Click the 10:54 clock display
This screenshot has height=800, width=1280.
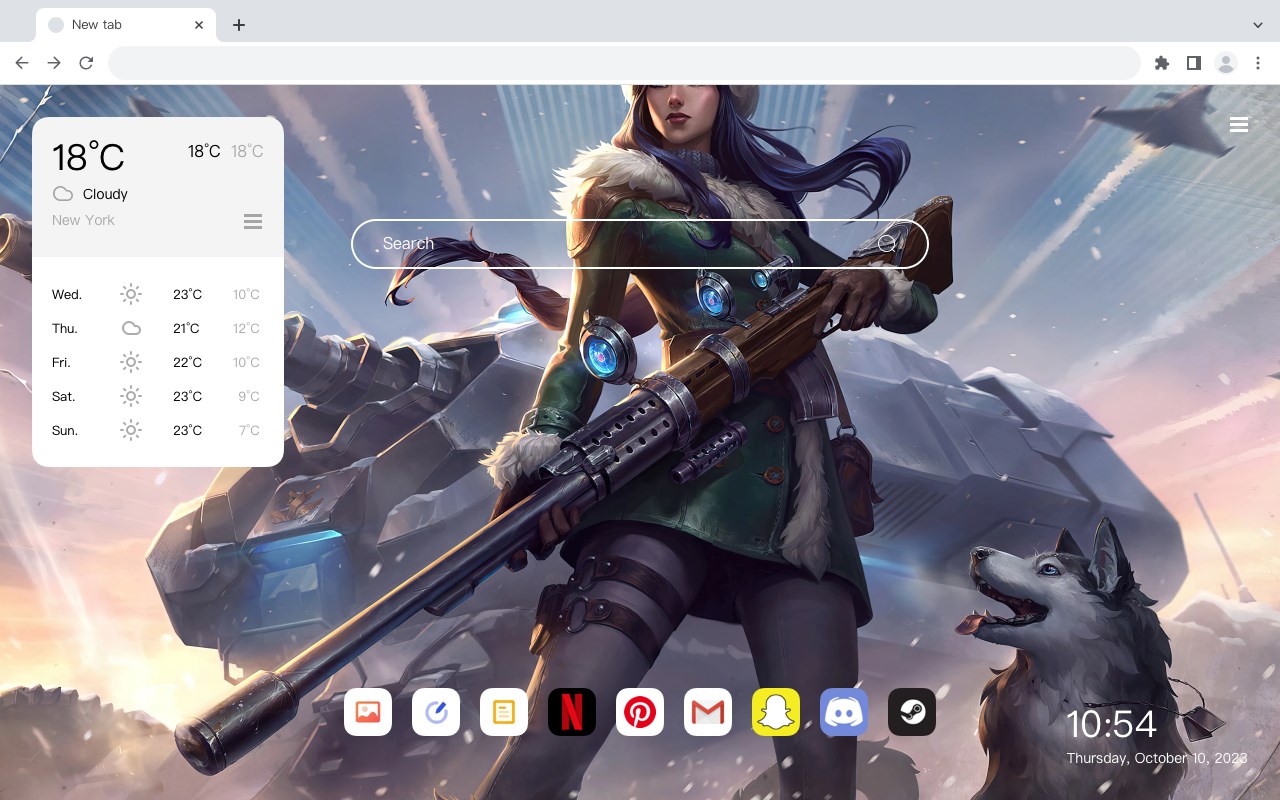(1111, 724)
